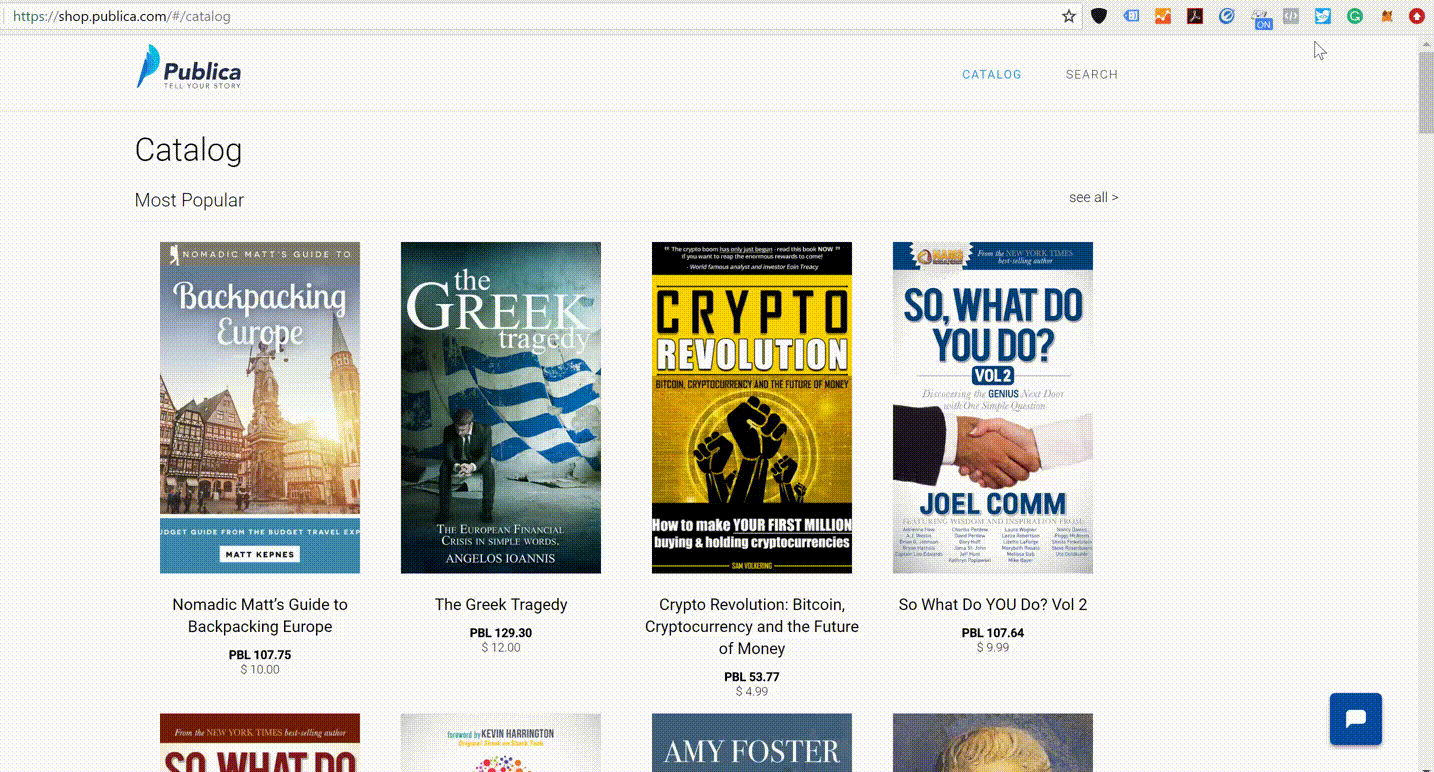Image resolution: width=1434 pixels, height=772 pixels.
Task: Open the blue tag extension icon
Action: (x=1131, y=16)
